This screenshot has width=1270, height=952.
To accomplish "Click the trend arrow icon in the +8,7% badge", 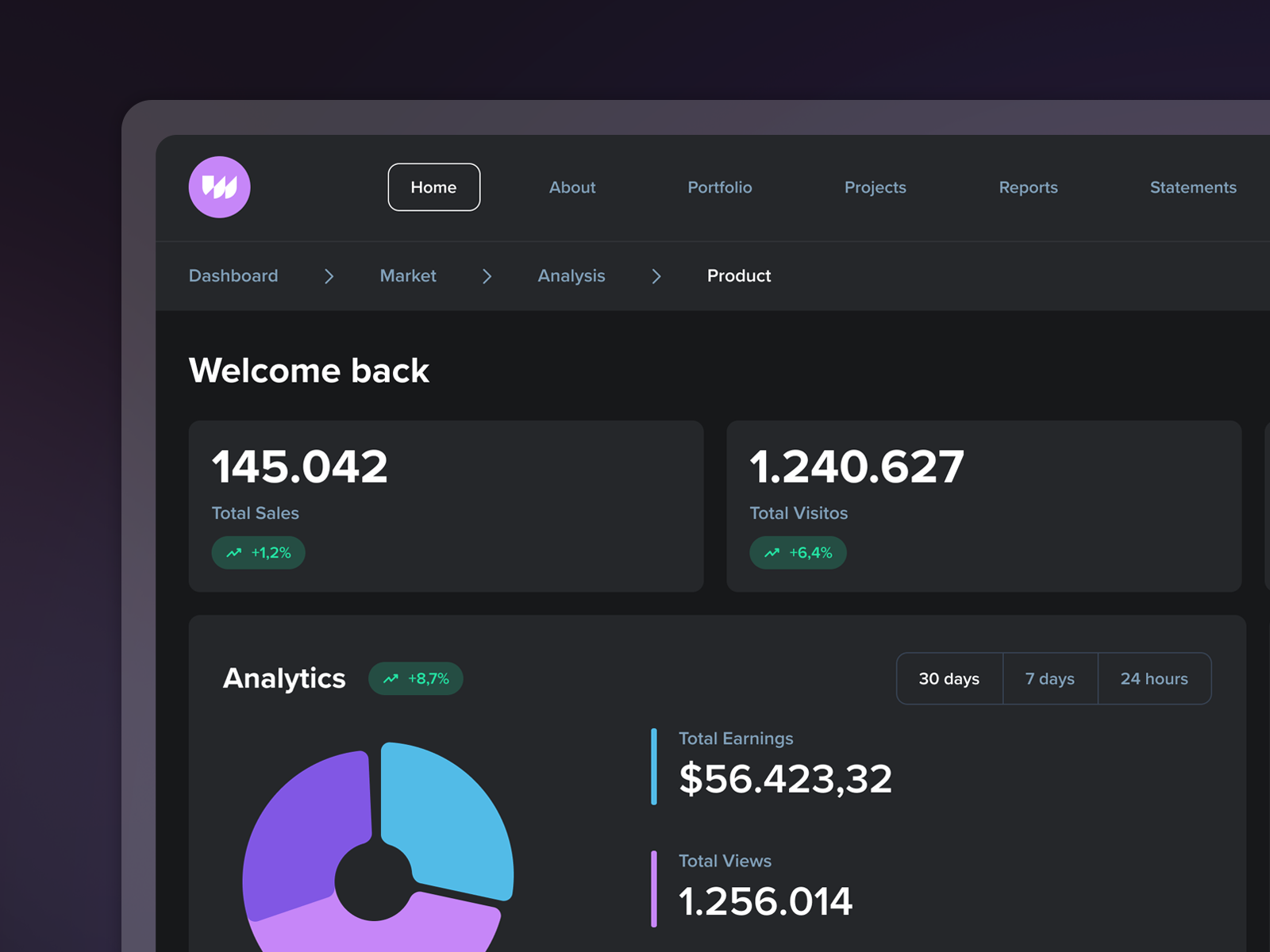I will point(392,678).
